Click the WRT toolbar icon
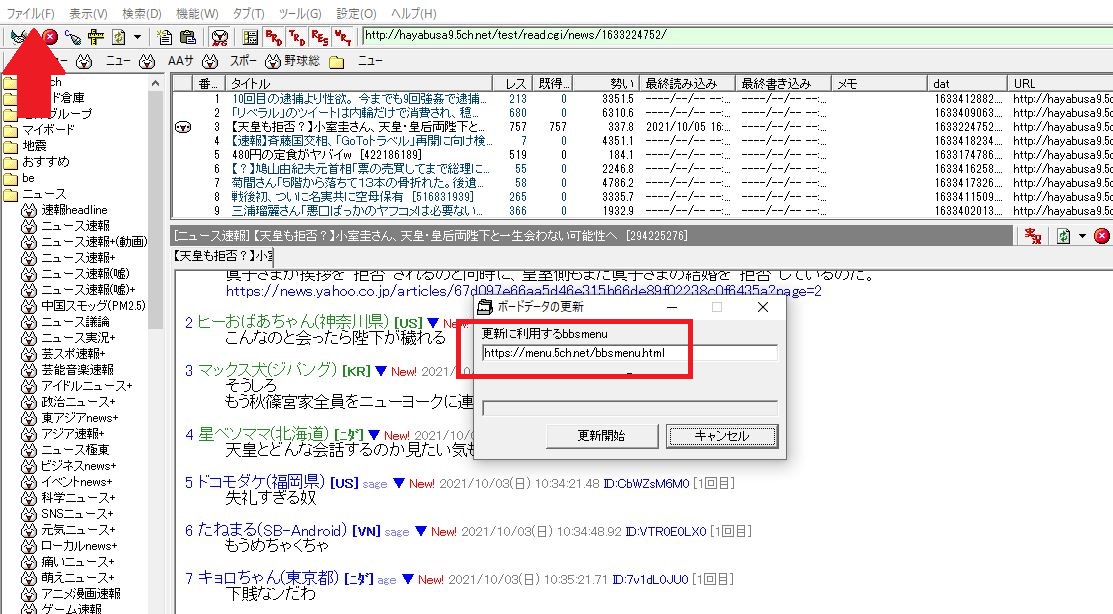This screenshot has height=614, width=1113. tap(343, 36)
